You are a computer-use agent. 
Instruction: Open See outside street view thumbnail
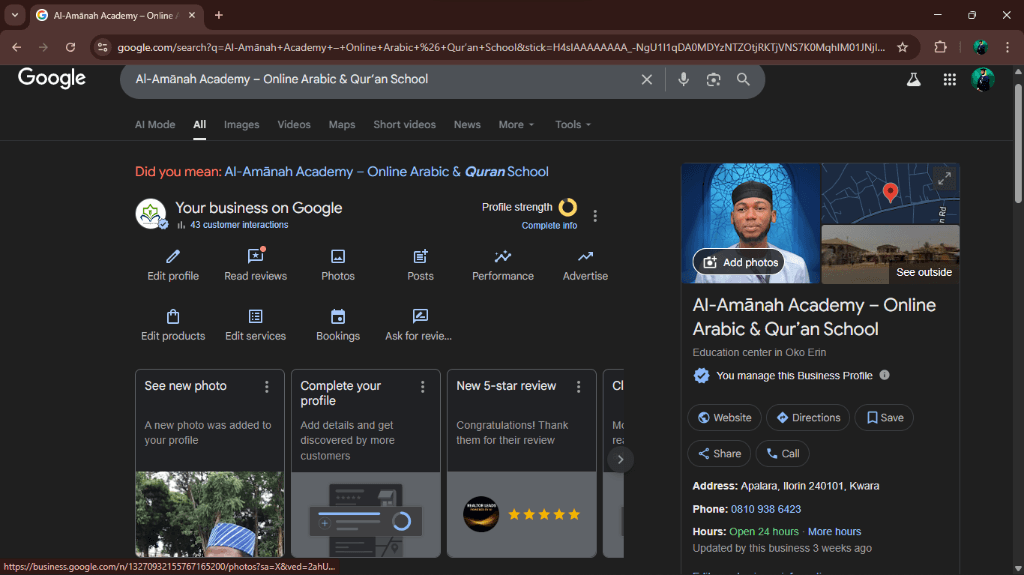coord(890,254)
